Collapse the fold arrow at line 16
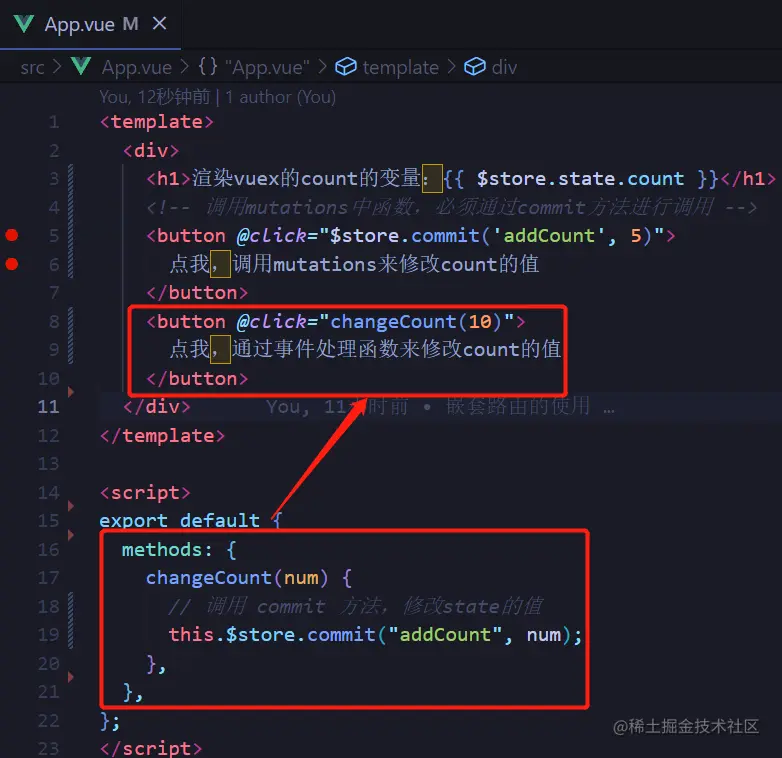 71,535
